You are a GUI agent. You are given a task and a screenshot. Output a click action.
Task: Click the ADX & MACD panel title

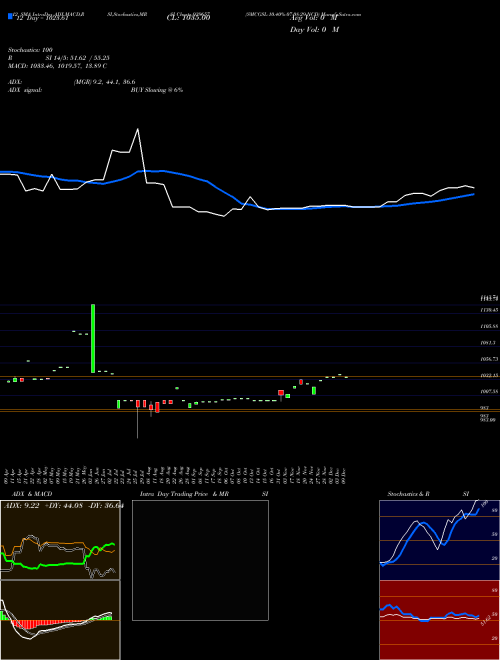pos(32,494)
